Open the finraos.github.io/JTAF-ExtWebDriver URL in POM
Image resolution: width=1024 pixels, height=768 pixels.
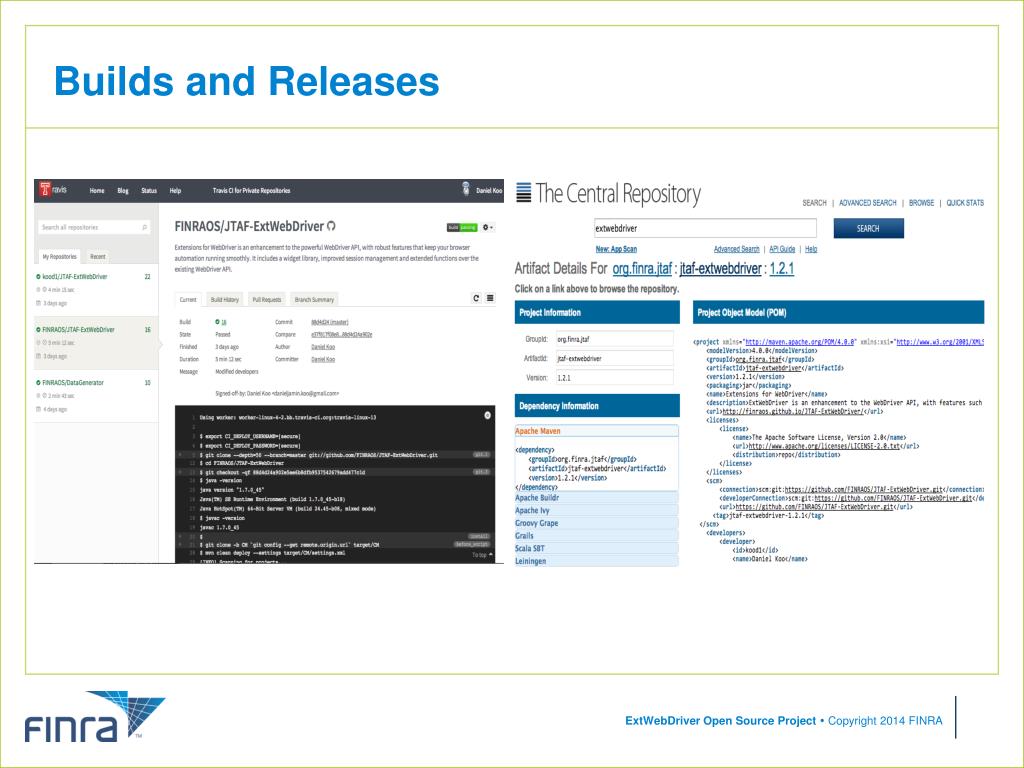[x=792, y=411]
